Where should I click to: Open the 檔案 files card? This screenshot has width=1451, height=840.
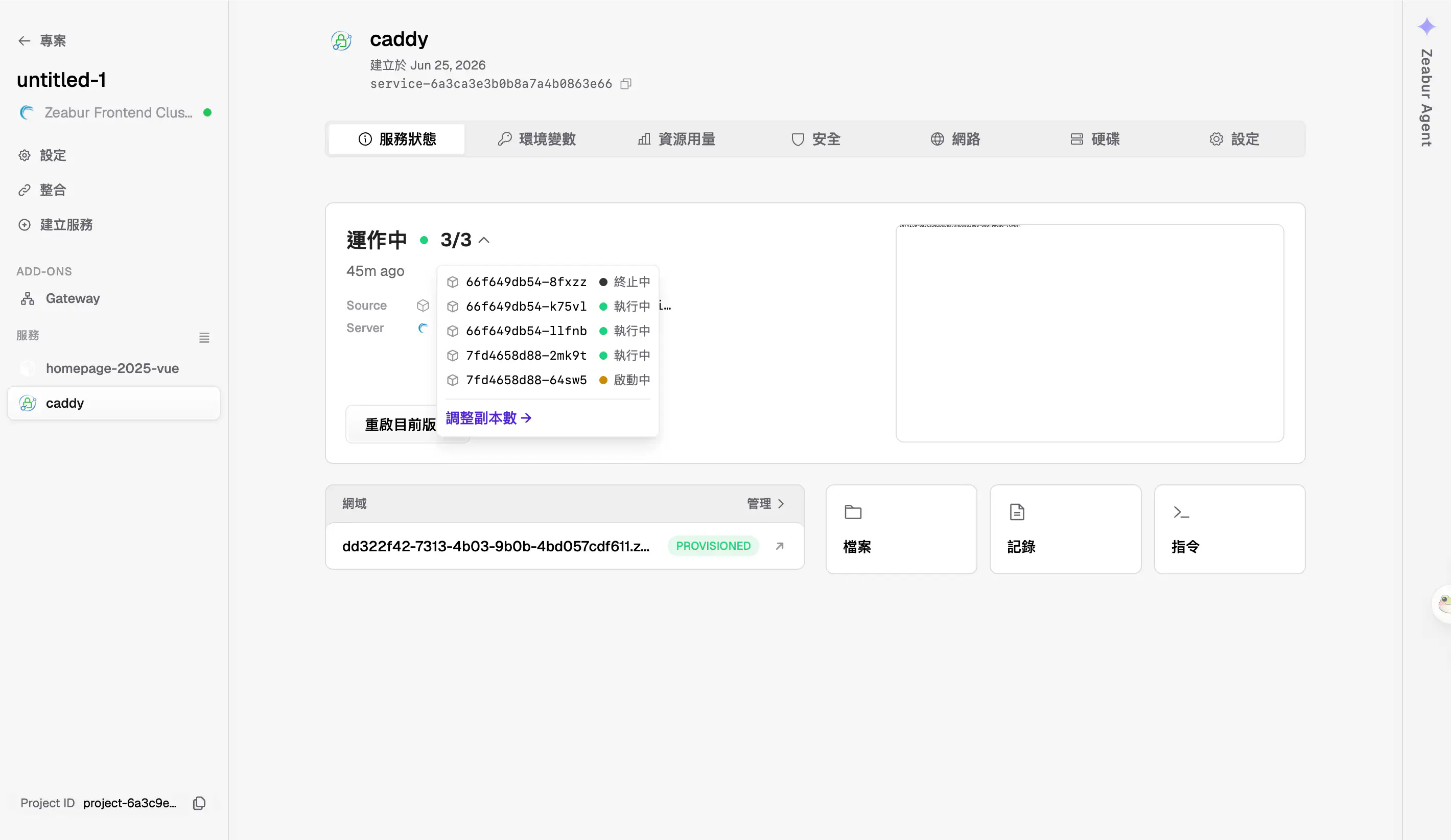pyautogui.click(x=901, y=529)
